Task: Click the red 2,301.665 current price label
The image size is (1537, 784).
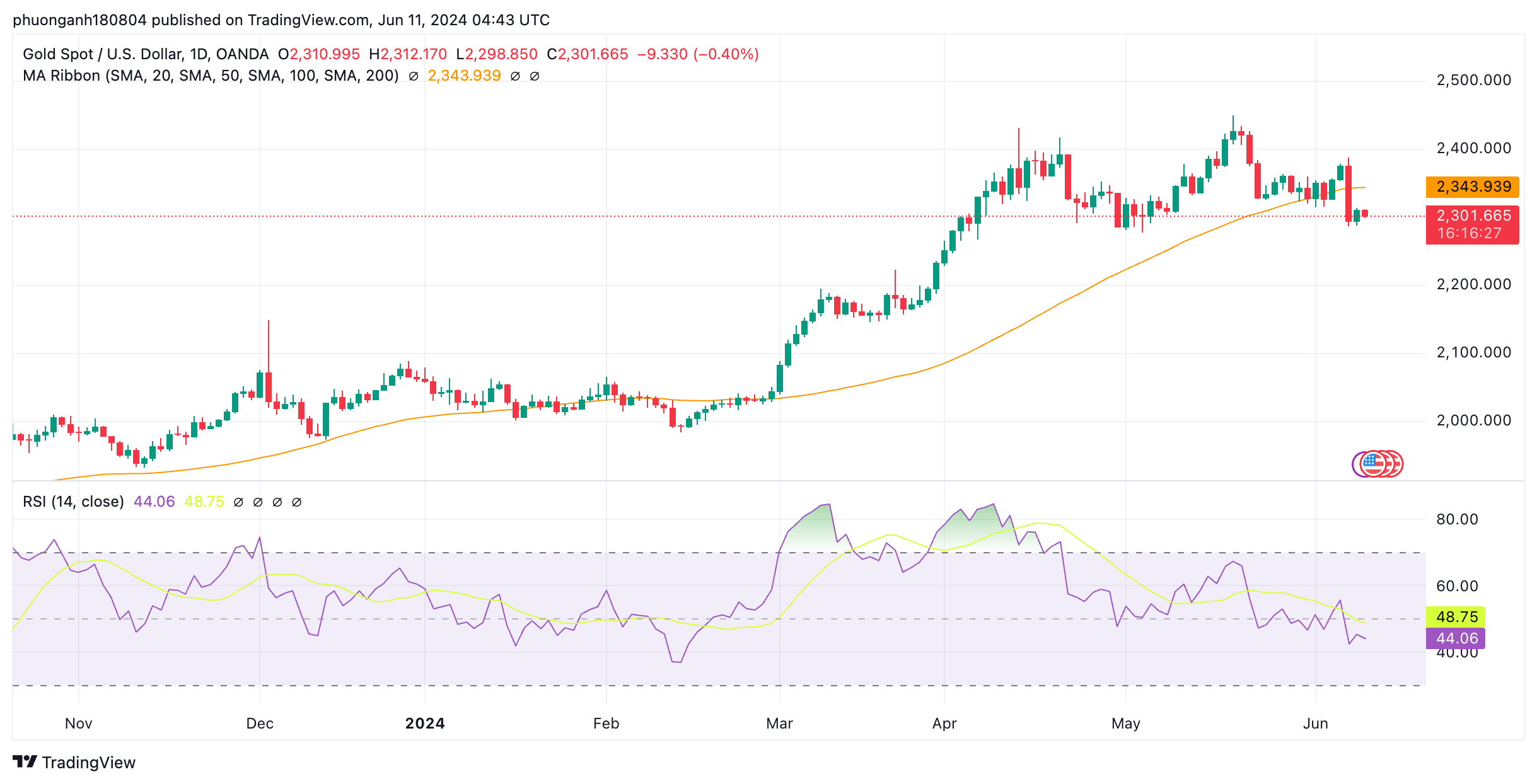Action: (x=1472, y=224)
